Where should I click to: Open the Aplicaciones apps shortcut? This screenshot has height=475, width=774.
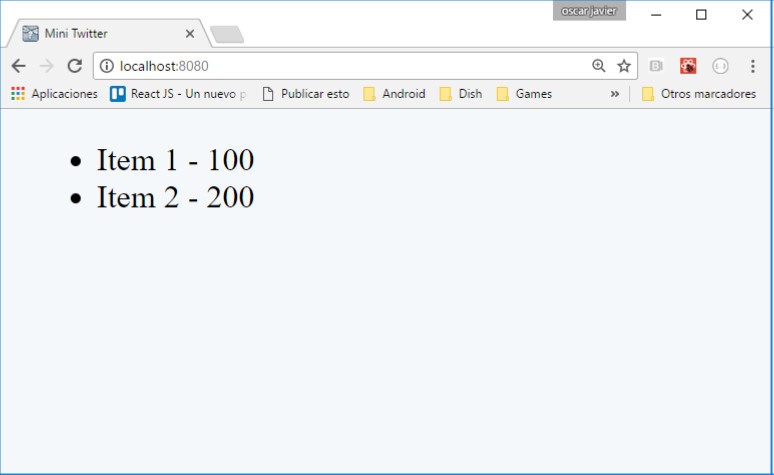coord(54,94)
